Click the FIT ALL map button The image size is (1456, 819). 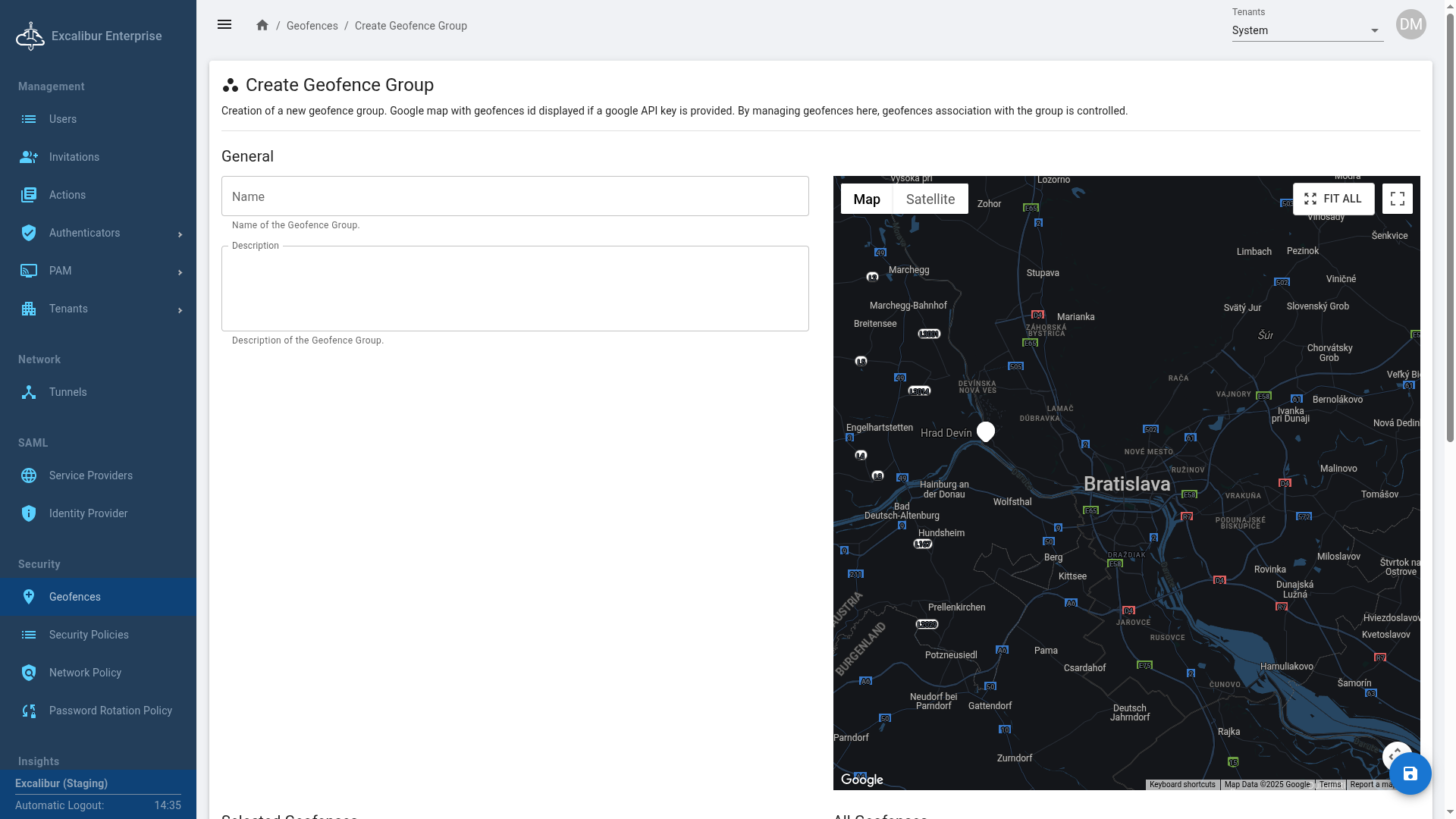point(1333,199)
